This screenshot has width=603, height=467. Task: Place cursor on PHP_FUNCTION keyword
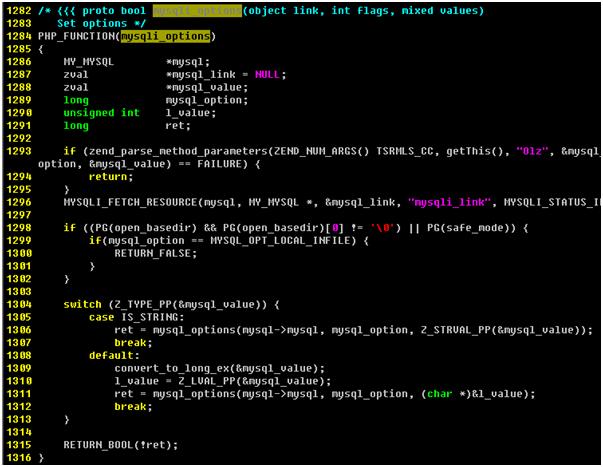click(x=76, y=36)
